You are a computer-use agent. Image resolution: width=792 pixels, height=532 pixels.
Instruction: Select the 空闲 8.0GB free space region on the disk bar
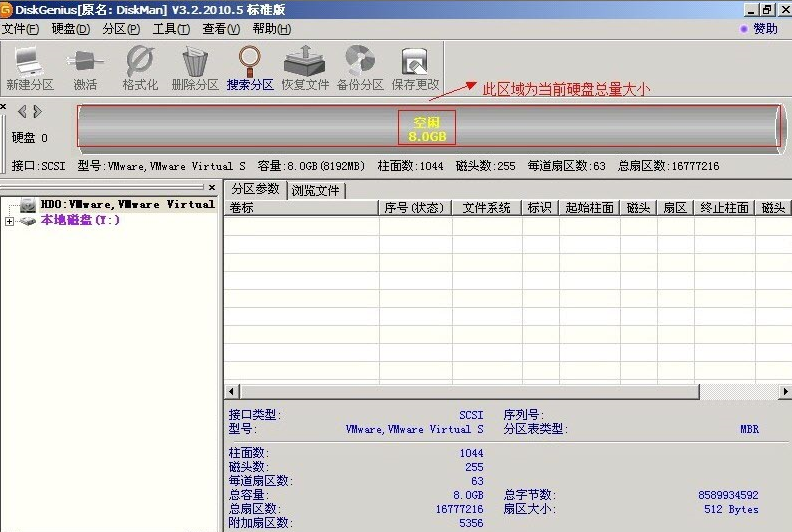tap(427, 128)
